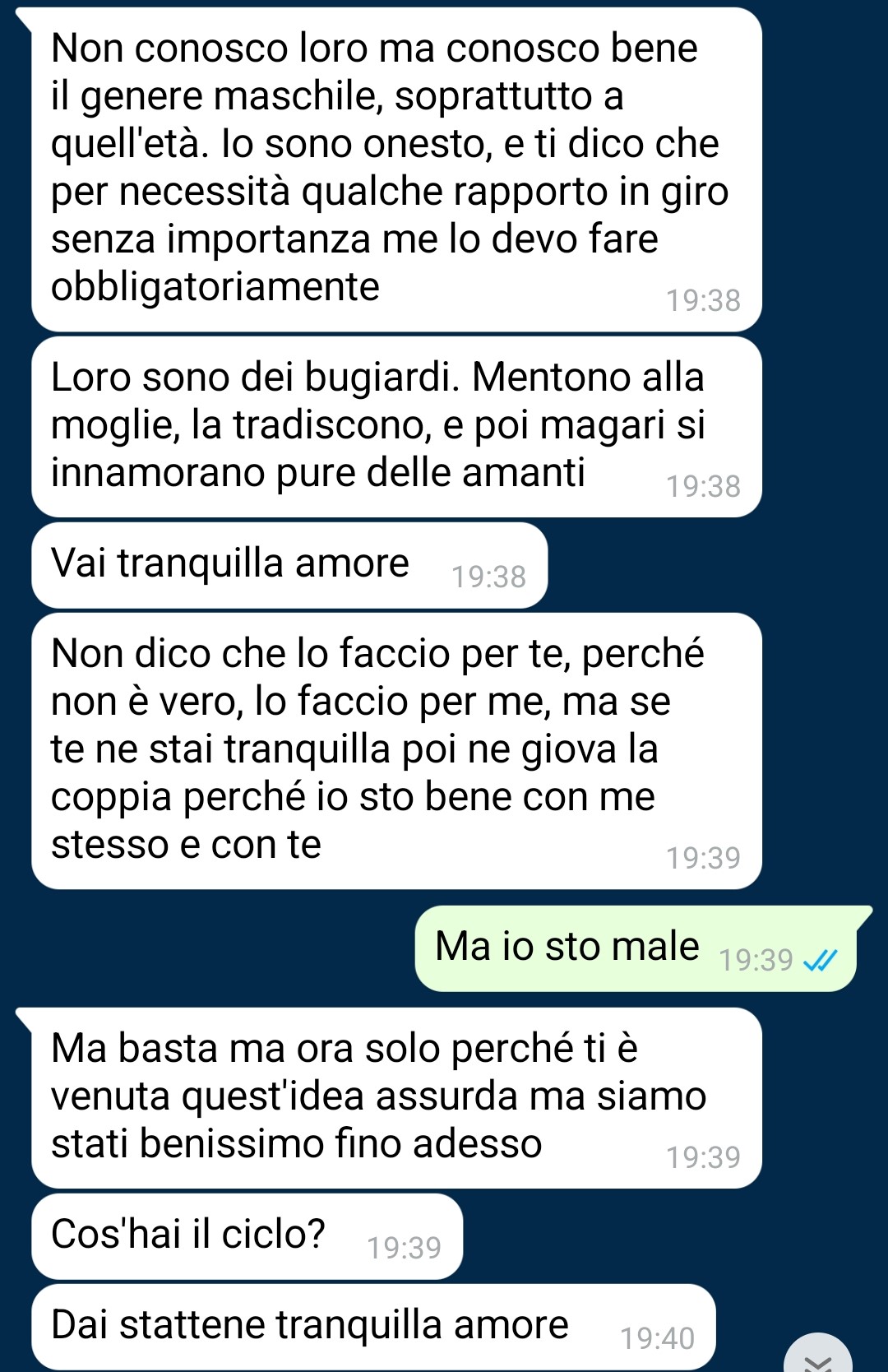Select message starting 'Non dico che lo faccio'

pyautogui.click(x=396, y=751)
